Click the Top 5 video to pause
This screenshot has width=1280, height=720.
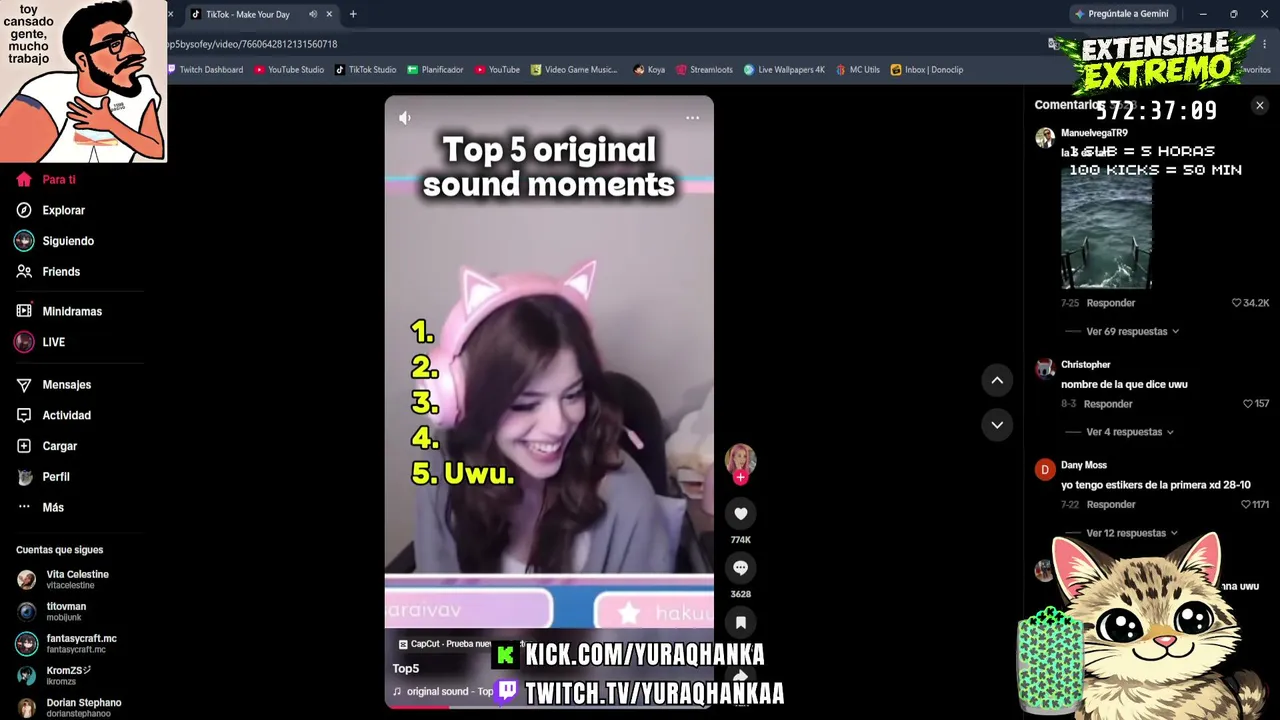click(x=549, y=400)
